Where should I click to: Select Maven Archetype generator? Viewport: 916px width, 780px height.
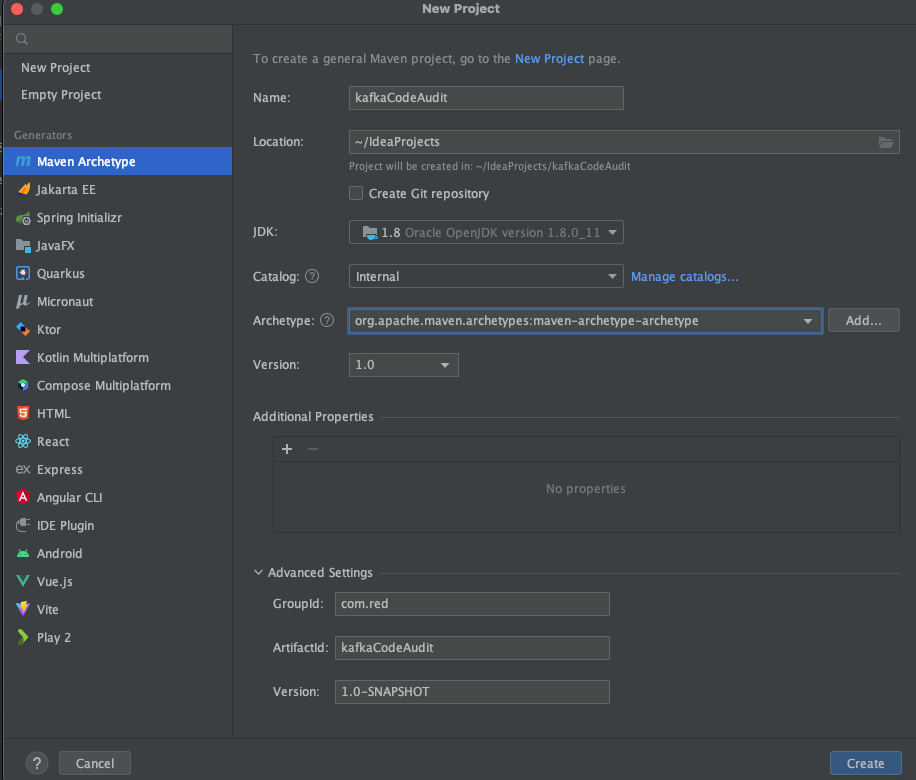tap(118, 161)
